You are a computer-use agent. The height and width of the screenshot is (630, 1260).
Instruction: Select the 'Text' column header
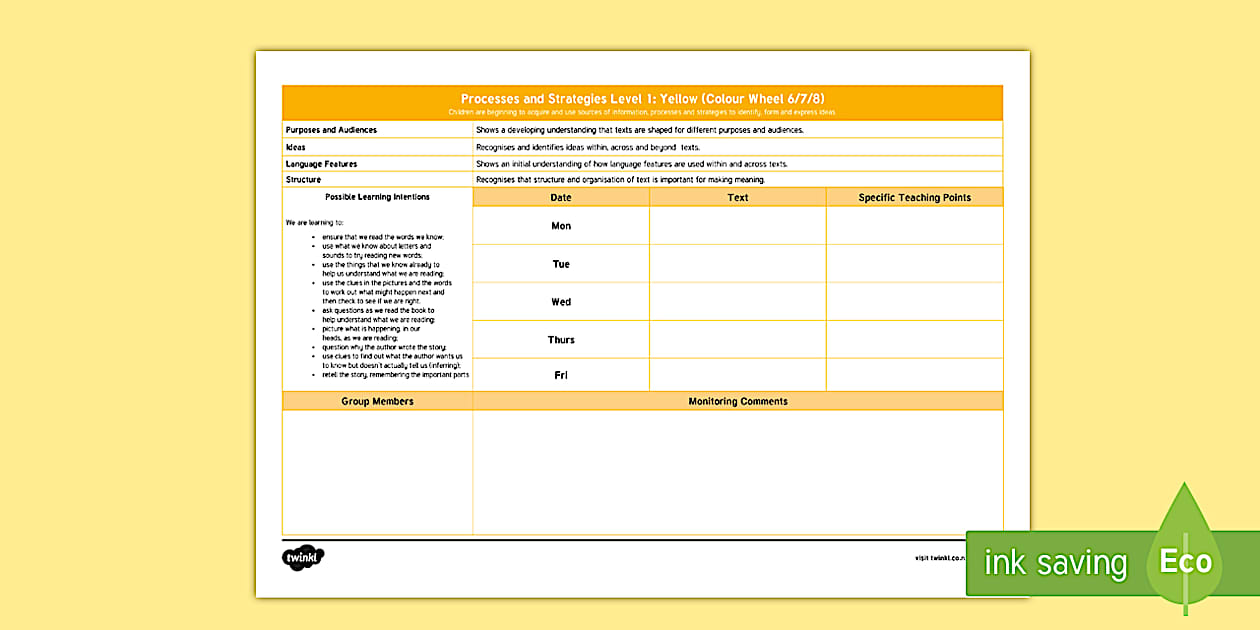coord(737,197)
